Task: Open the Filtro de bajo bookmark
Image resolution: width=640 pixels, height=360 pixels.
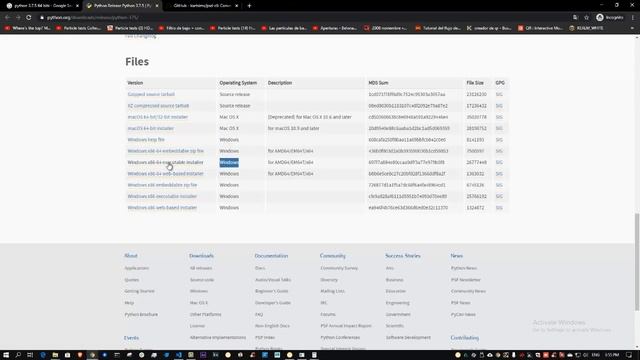Action: coord(181,28)
